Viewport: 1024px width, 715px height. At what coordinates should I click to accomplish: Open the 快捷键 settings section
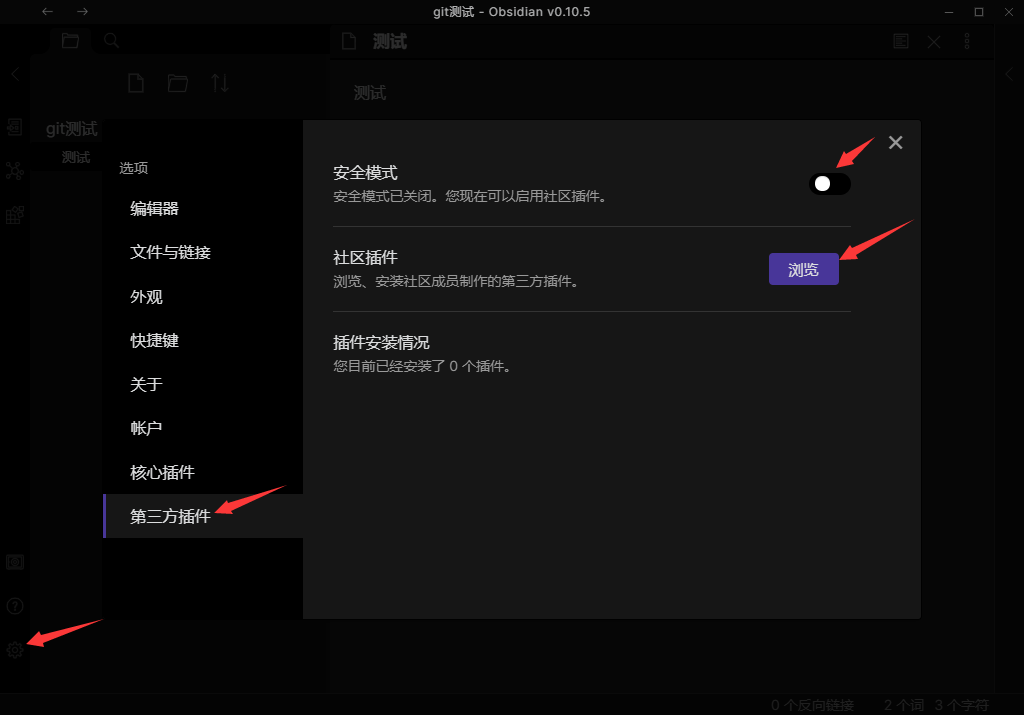(153, 340)
